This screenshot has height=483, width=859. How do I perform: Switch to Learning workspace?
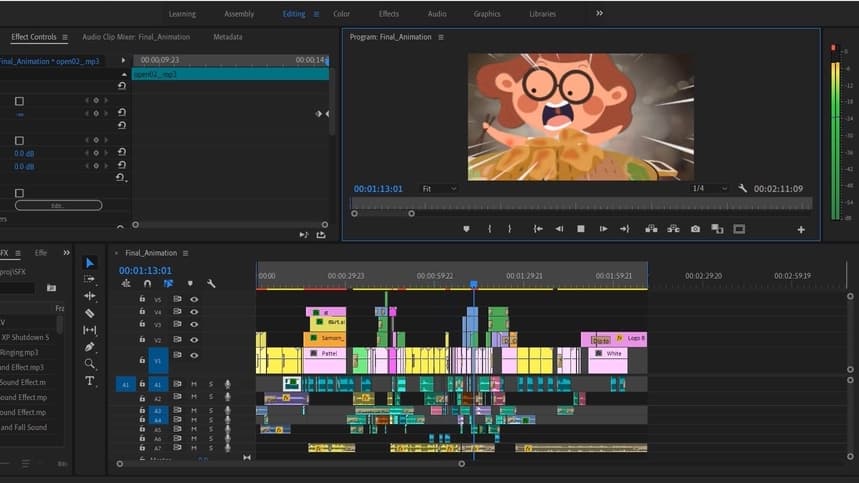pos(182,14)
